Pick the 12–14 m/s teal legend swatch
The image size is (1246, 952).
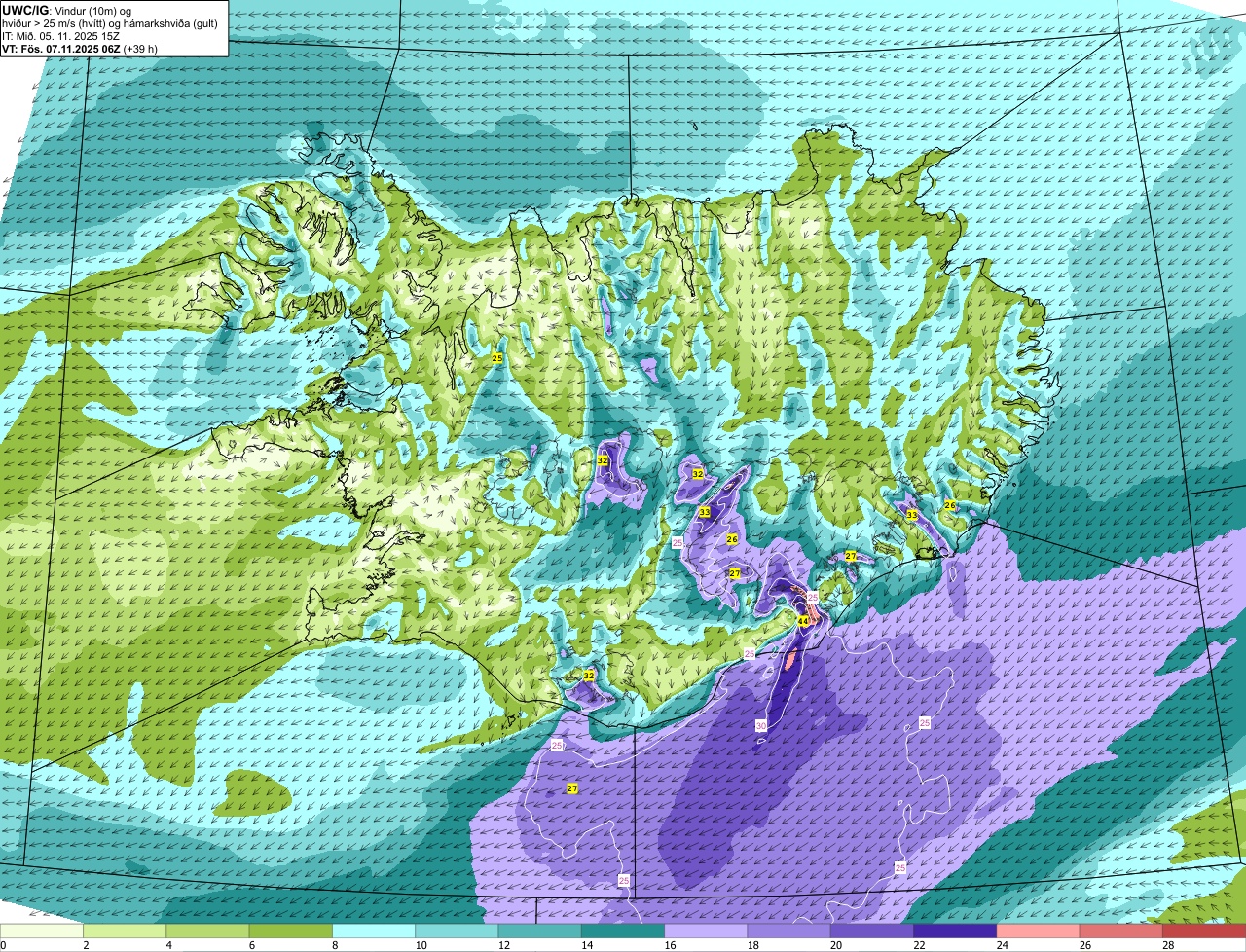(540, 932)
